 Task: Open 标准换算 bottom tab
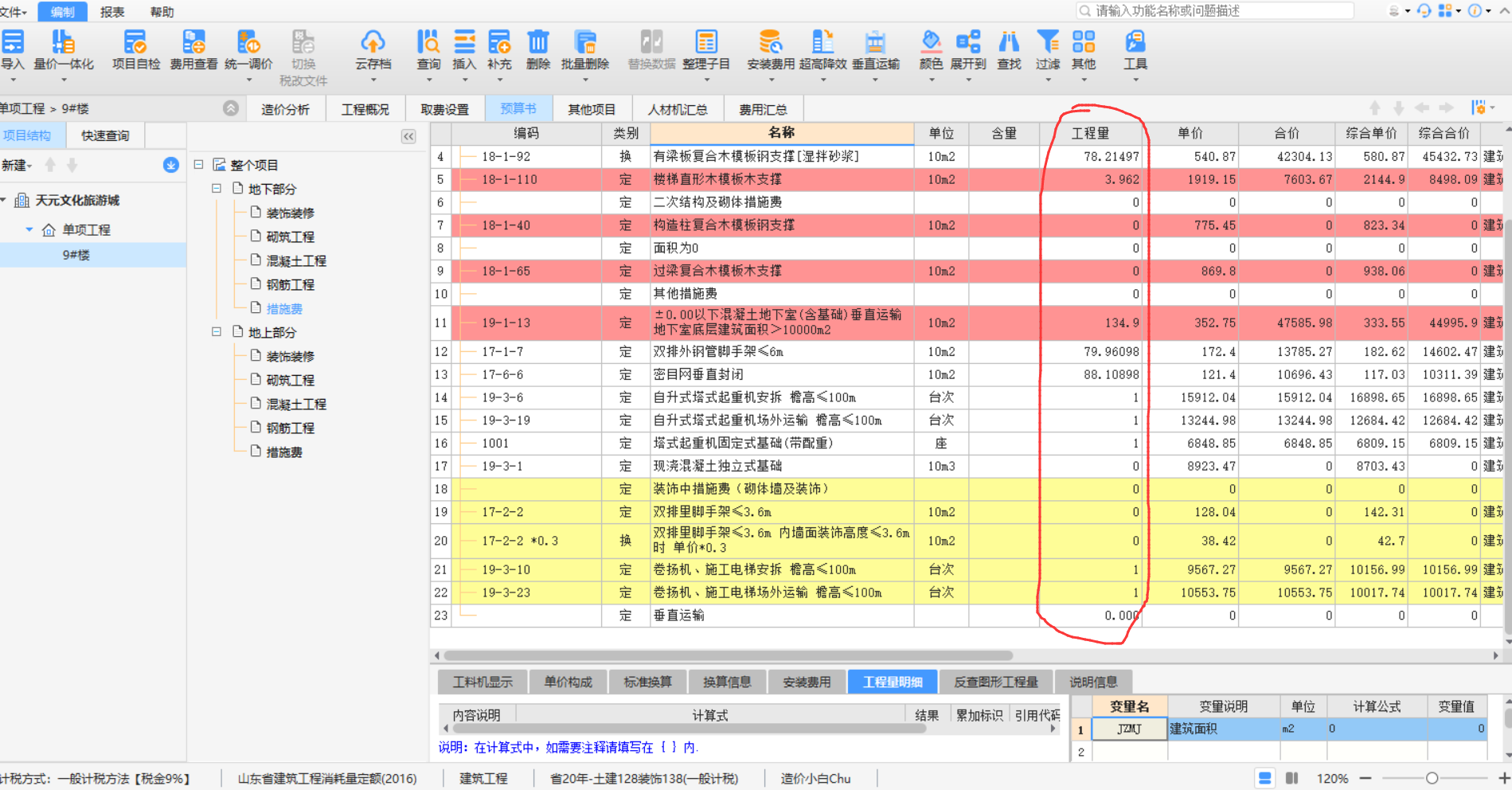point(647,682)
